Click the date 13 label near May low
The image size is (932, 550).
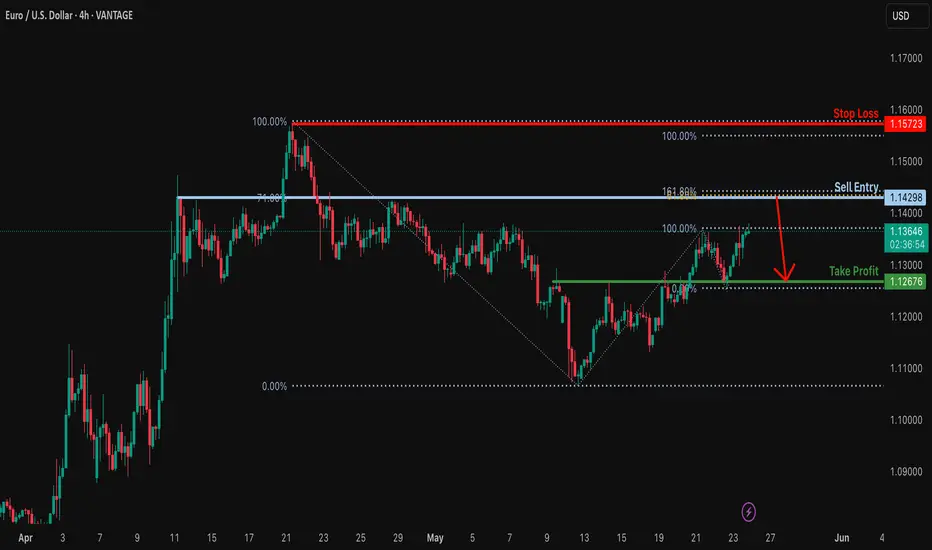[584, 538]
